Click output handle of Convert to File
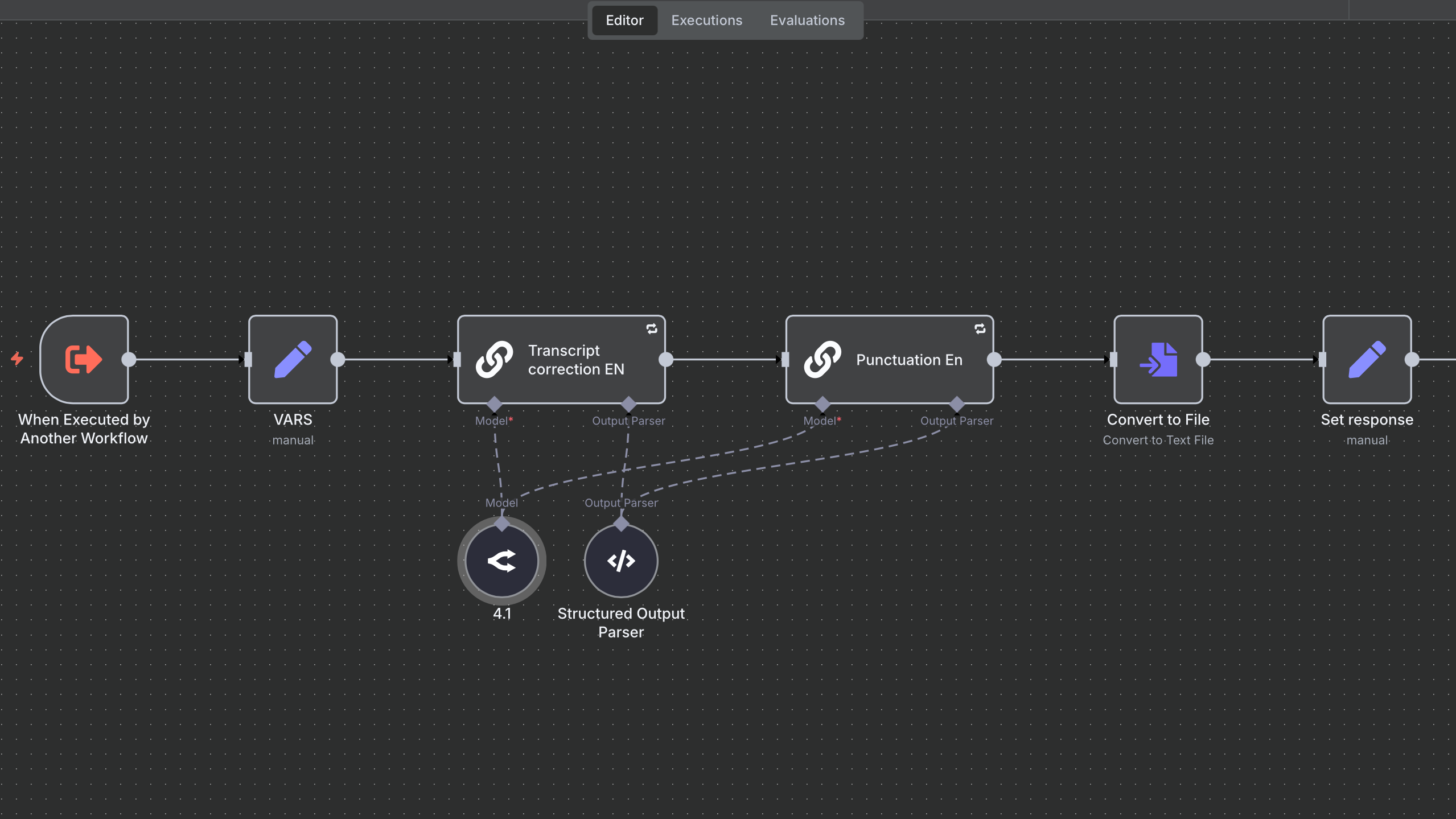The width and height of the screenshot is (1456, 819). coord(1203,359)
